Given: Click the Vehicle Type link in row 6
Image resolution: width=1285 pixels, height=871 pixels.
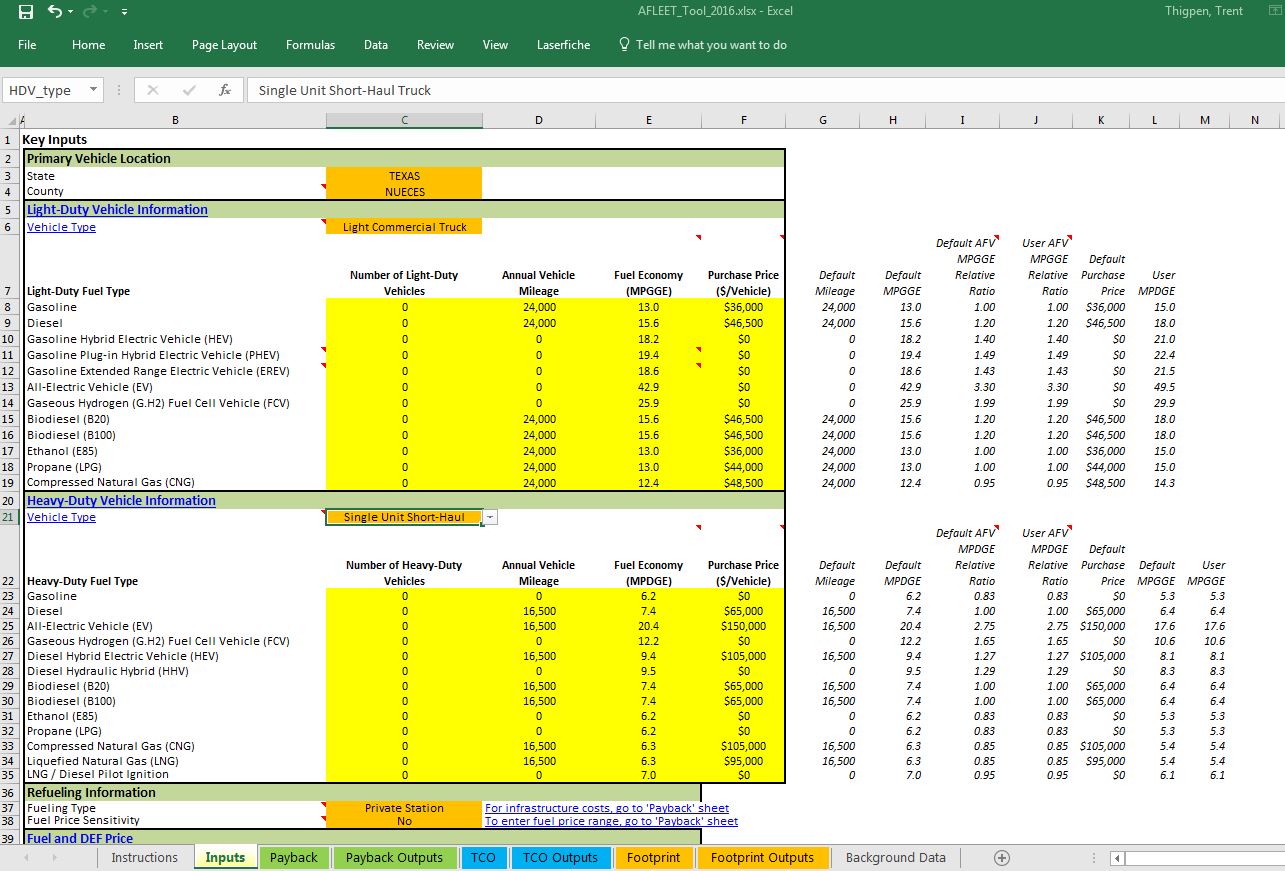Looking at the screenshot, I should coord(61,227).
